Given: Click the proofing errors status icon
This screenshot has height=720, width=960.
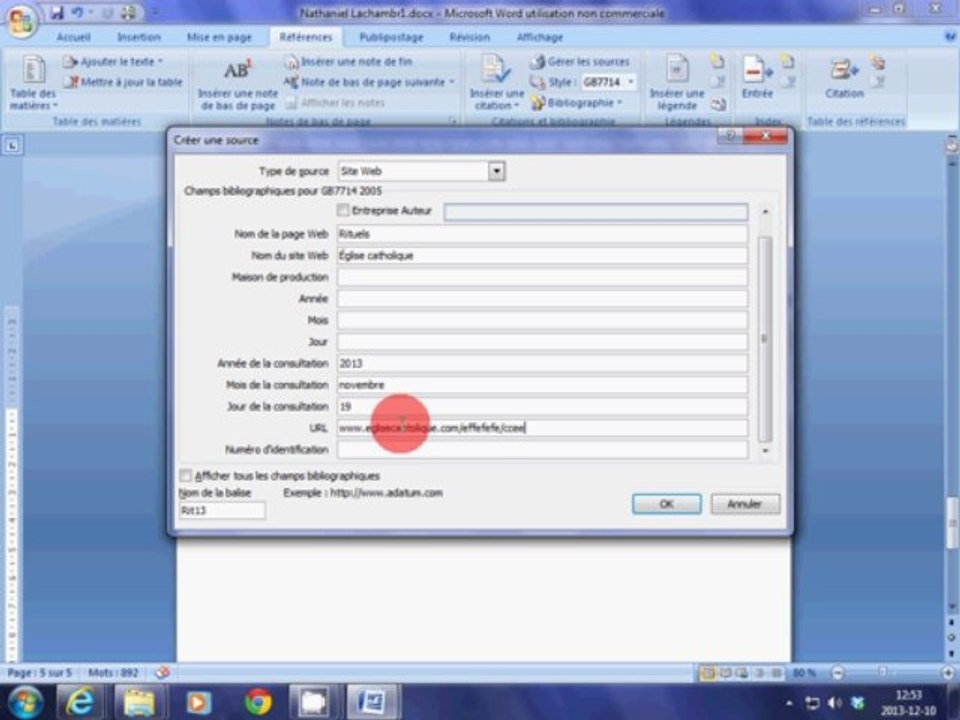Looking at the screenshot, I should pyautogui.click(x=162, y=673).
